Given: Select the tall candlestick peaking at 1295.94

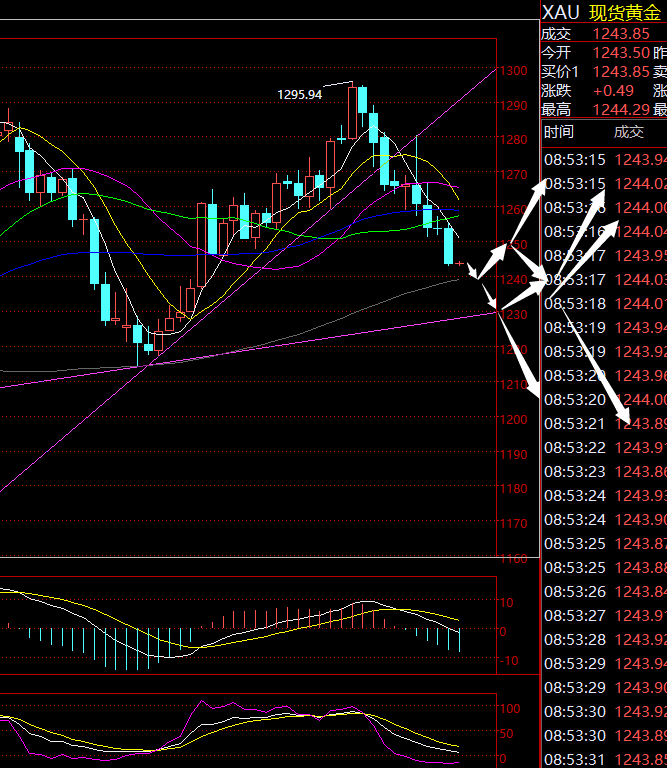Looking at the screenshot, I should coord(352,111).
